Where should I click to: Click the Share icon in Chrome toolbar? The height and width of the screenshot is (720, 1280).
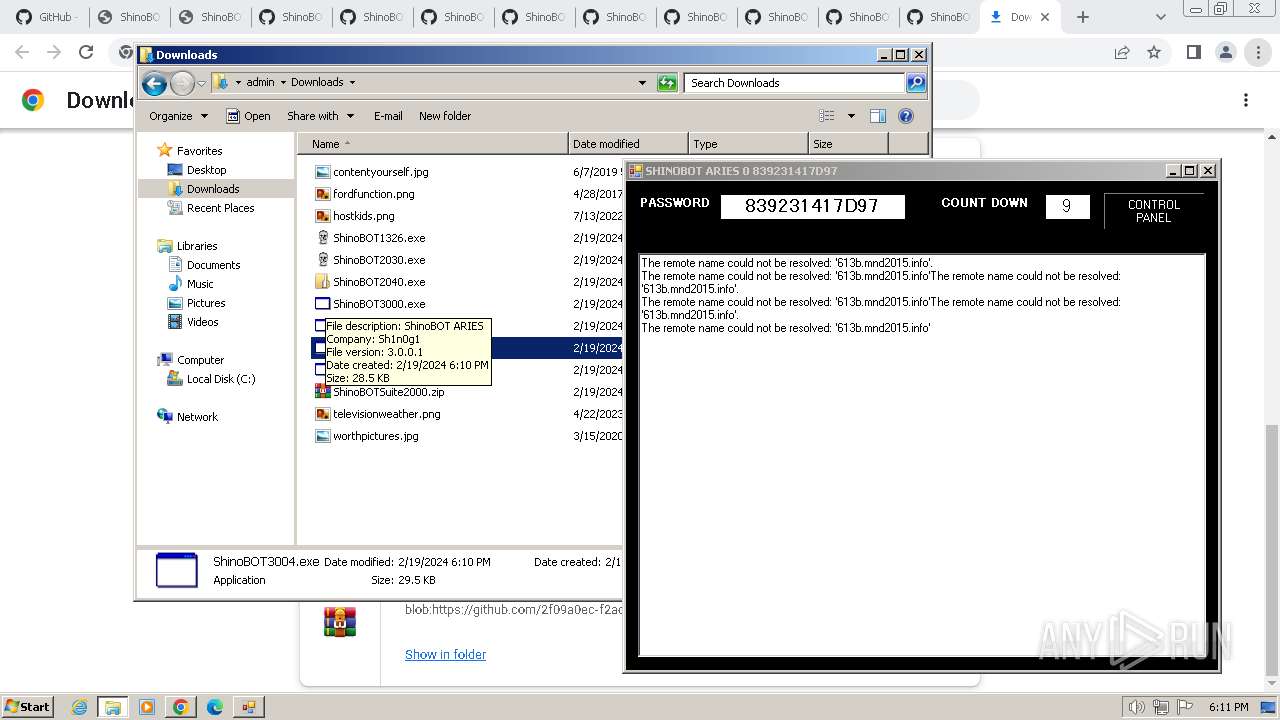click(1122, 52)
